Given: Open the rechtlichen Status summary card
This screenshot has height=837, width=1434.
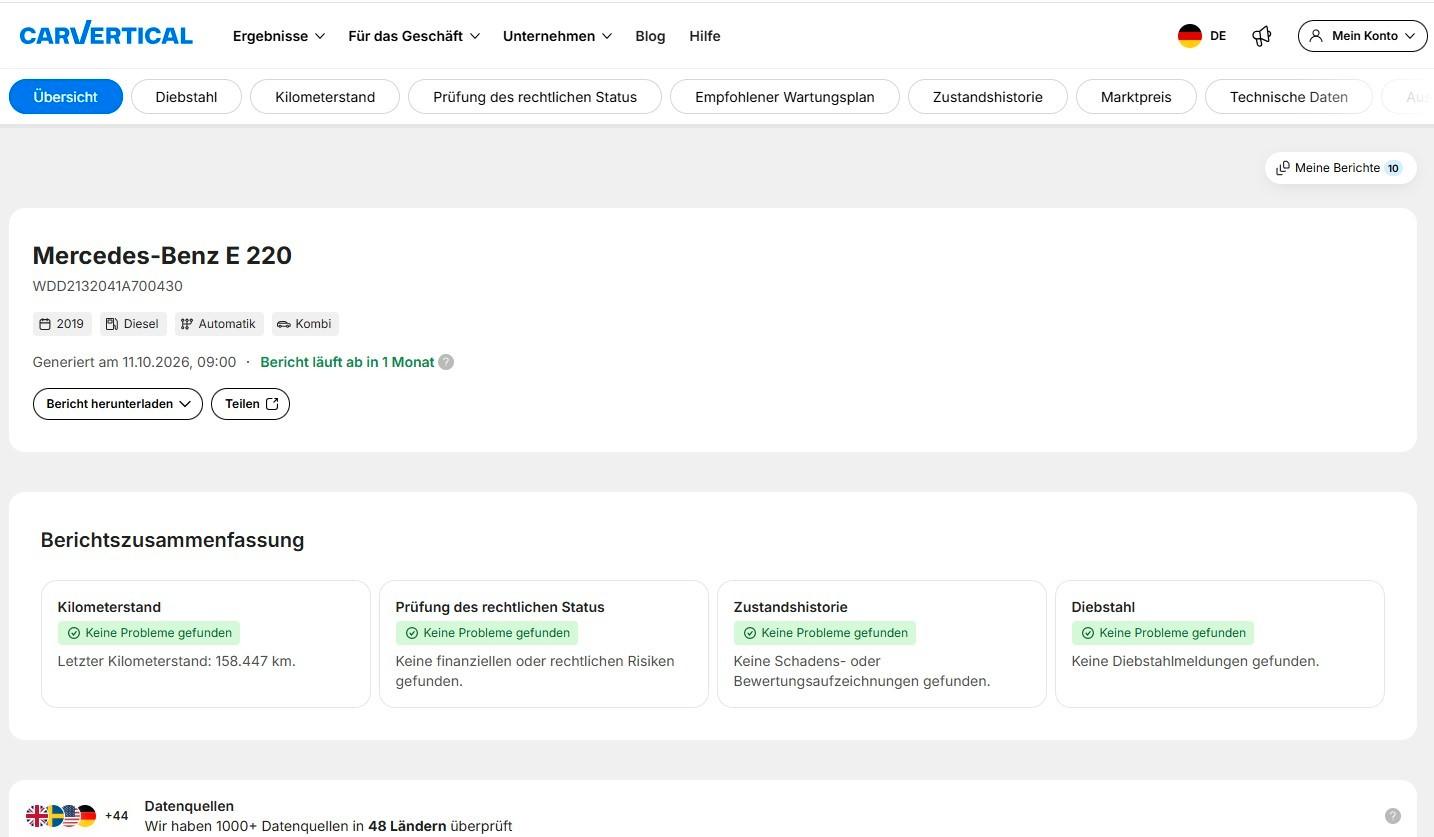Looking at the screenshot, I should pos(544,644).
